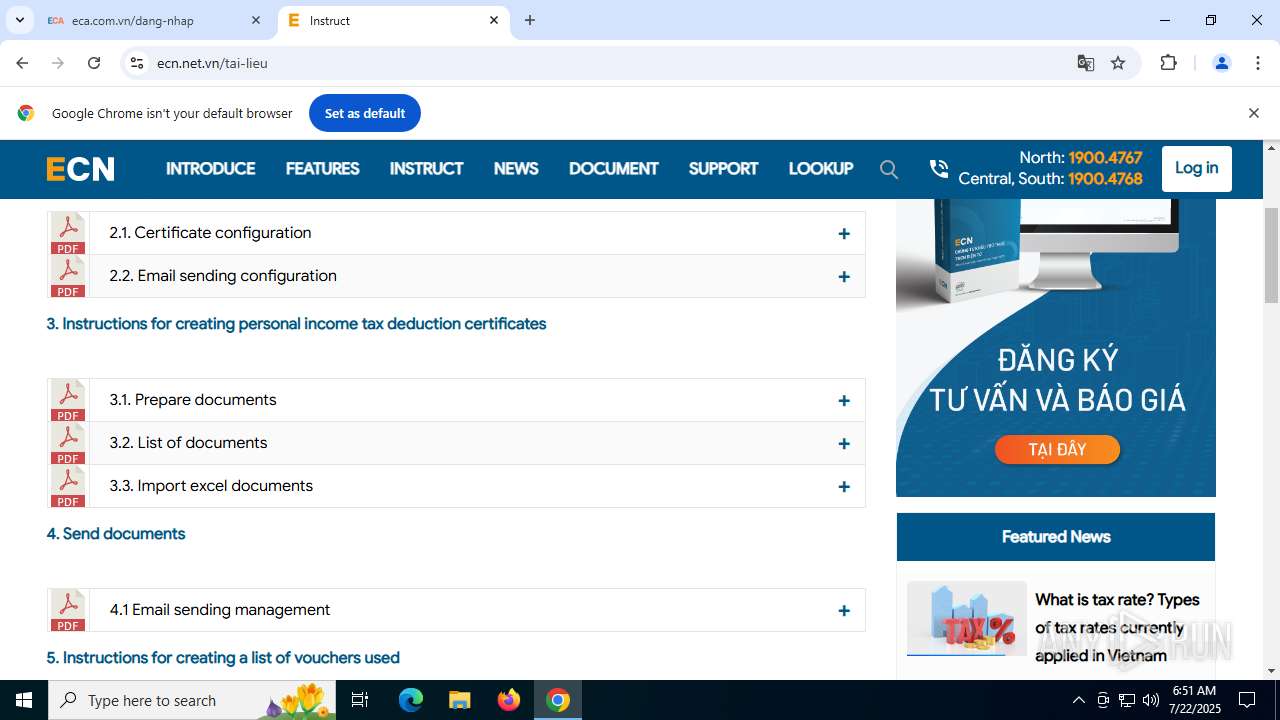Open PDF icon for 2.1 Certificate configuration
Image resolution: width=1280 pixels, height=720 pixels.
click(x=68, y=233)
